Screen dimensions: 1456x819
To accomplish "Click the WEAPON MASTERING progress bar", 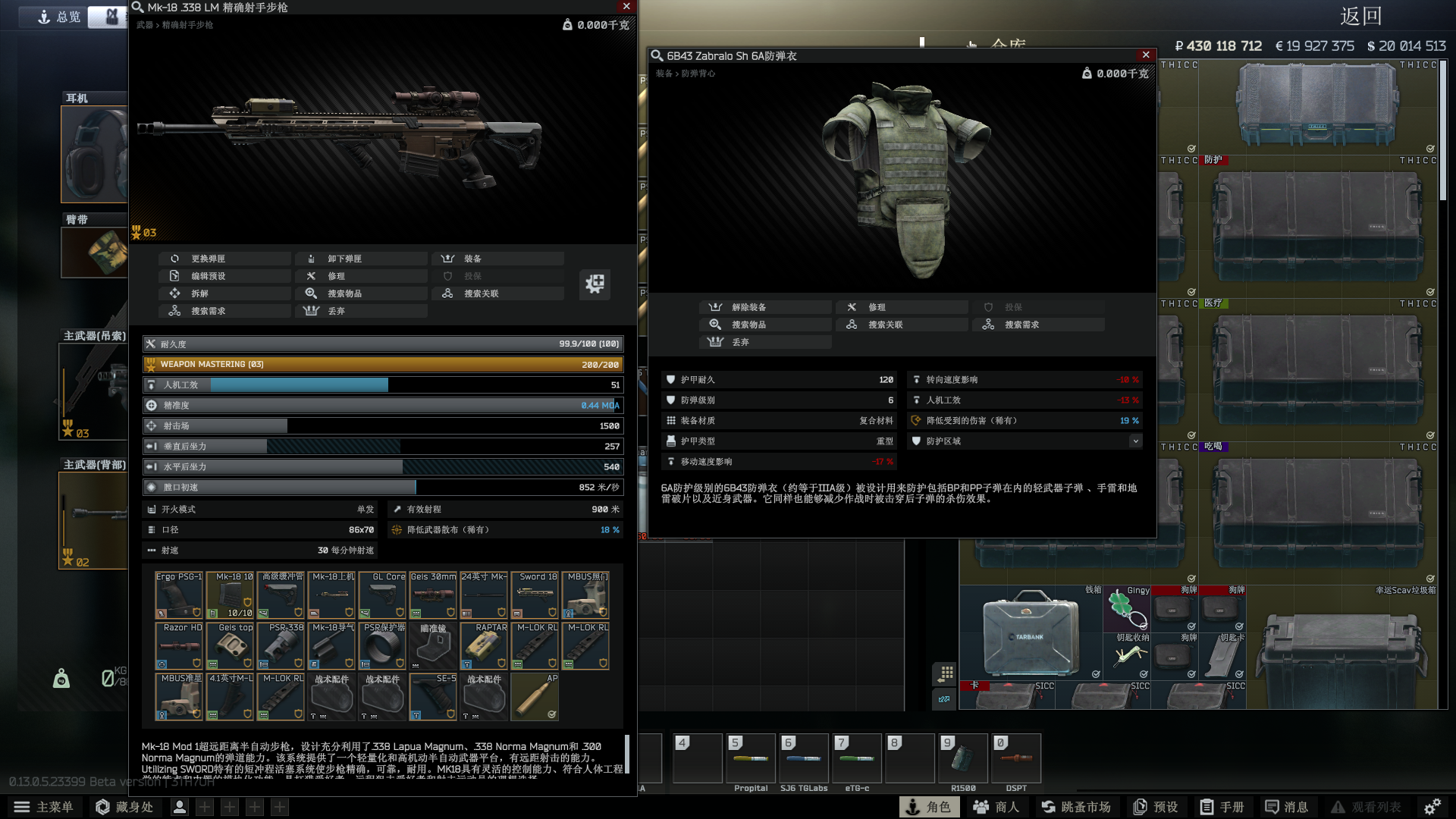I will 384,365.
